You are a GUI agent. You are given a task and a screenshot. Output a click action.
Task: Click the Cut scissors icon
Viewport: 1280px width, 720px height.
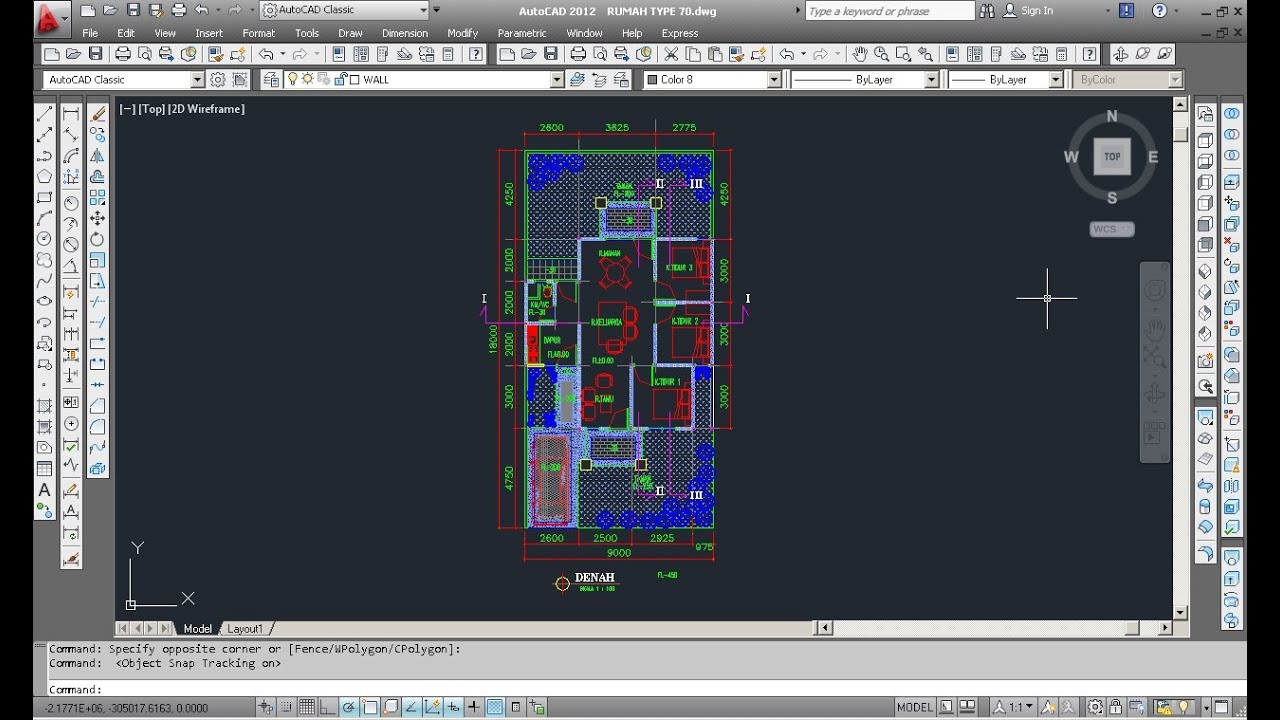point(670,54)
